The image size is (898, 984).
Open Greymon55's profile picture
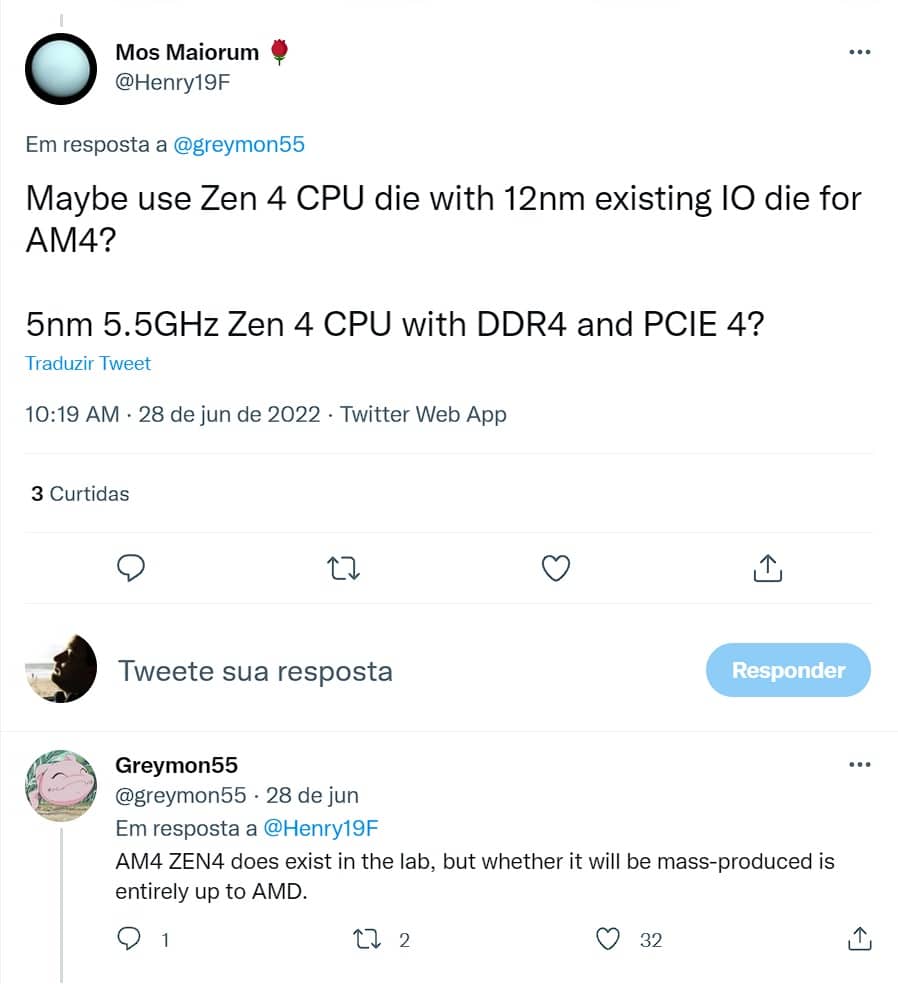coord(61,786)
